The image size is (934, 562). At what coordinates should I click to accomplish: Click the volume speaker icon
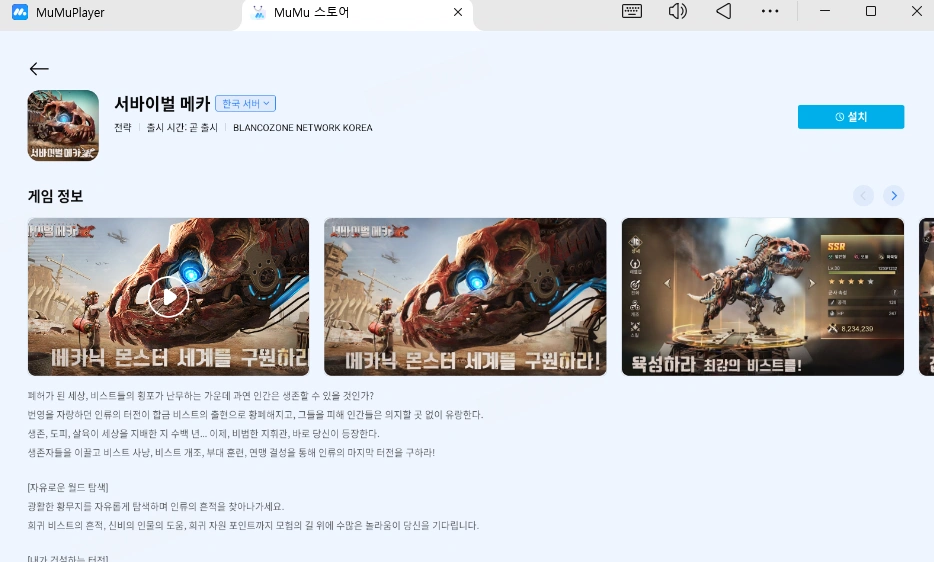click(677, 11)
